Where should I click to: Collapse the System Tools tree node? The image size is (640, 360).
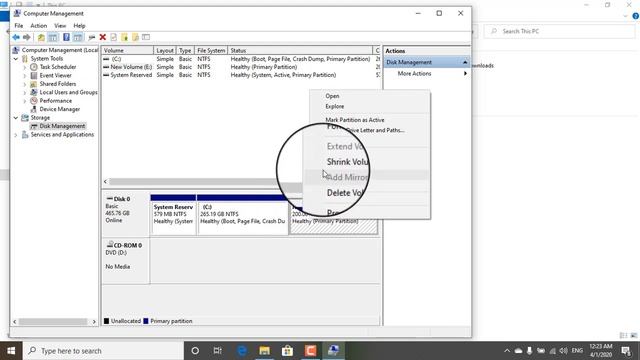(16, 59)
